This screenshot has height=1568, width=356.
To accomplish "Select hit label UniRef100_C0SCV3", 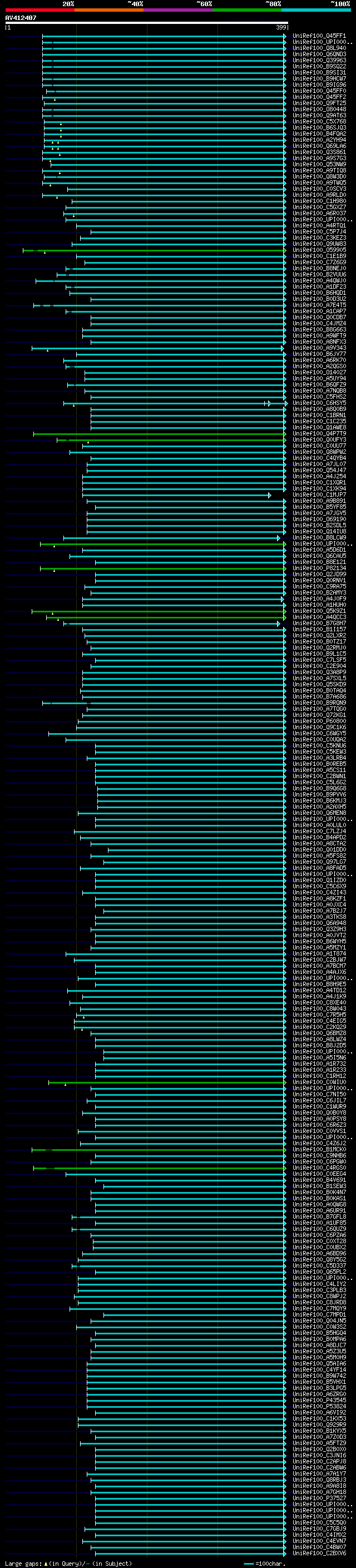I will [319, 189].
